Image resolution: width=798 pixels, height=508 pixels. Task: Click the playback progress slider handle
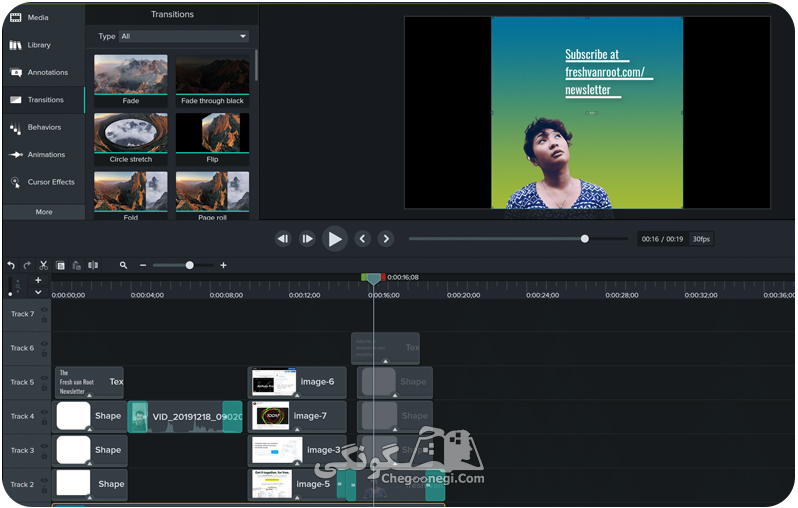point(585,239)
